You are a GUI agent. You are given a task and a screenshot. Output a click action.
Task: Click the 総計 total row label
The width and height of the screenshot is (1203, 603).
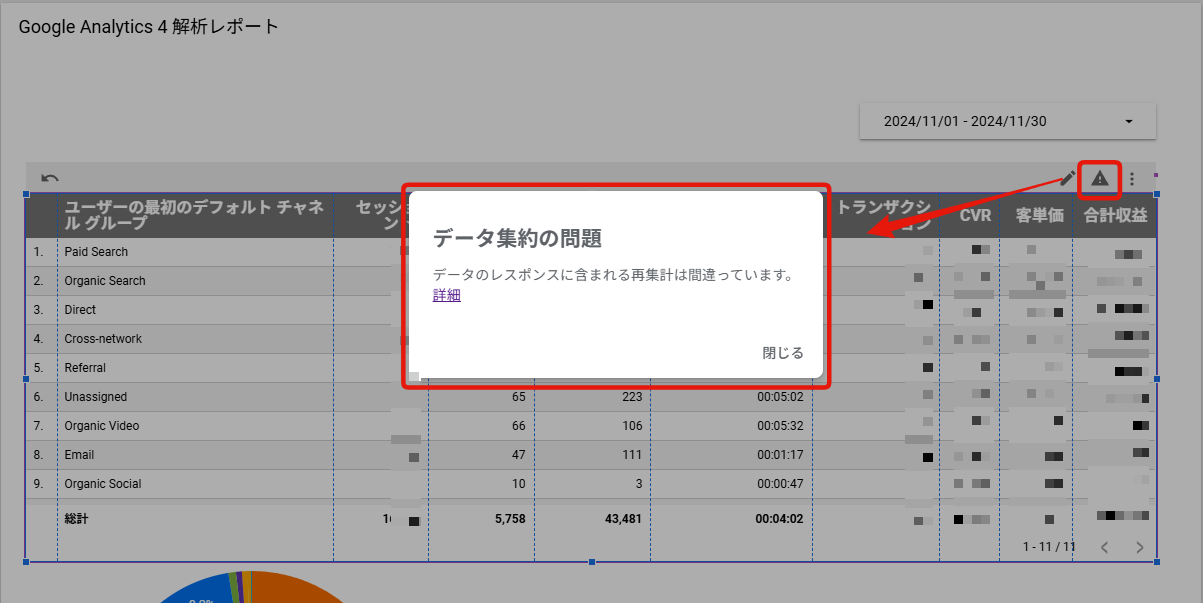tap(77, 519)
